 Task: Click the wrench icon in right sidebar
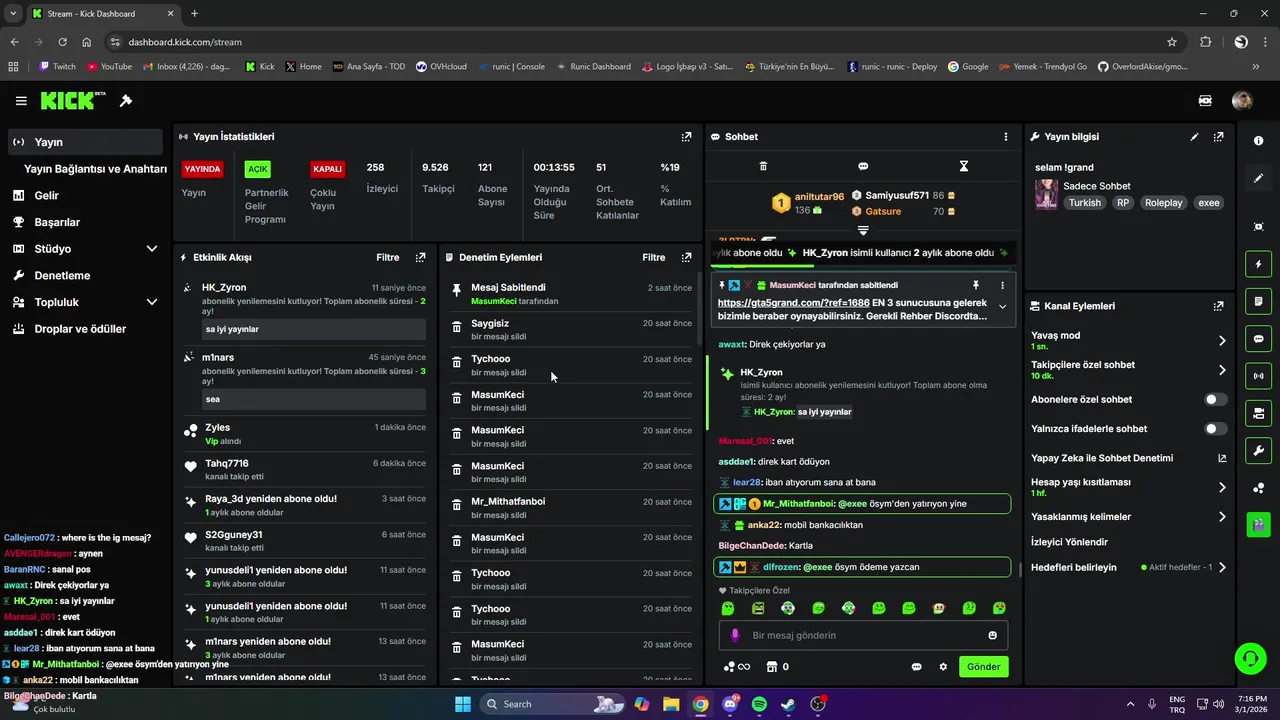(x=1258, y=450)
